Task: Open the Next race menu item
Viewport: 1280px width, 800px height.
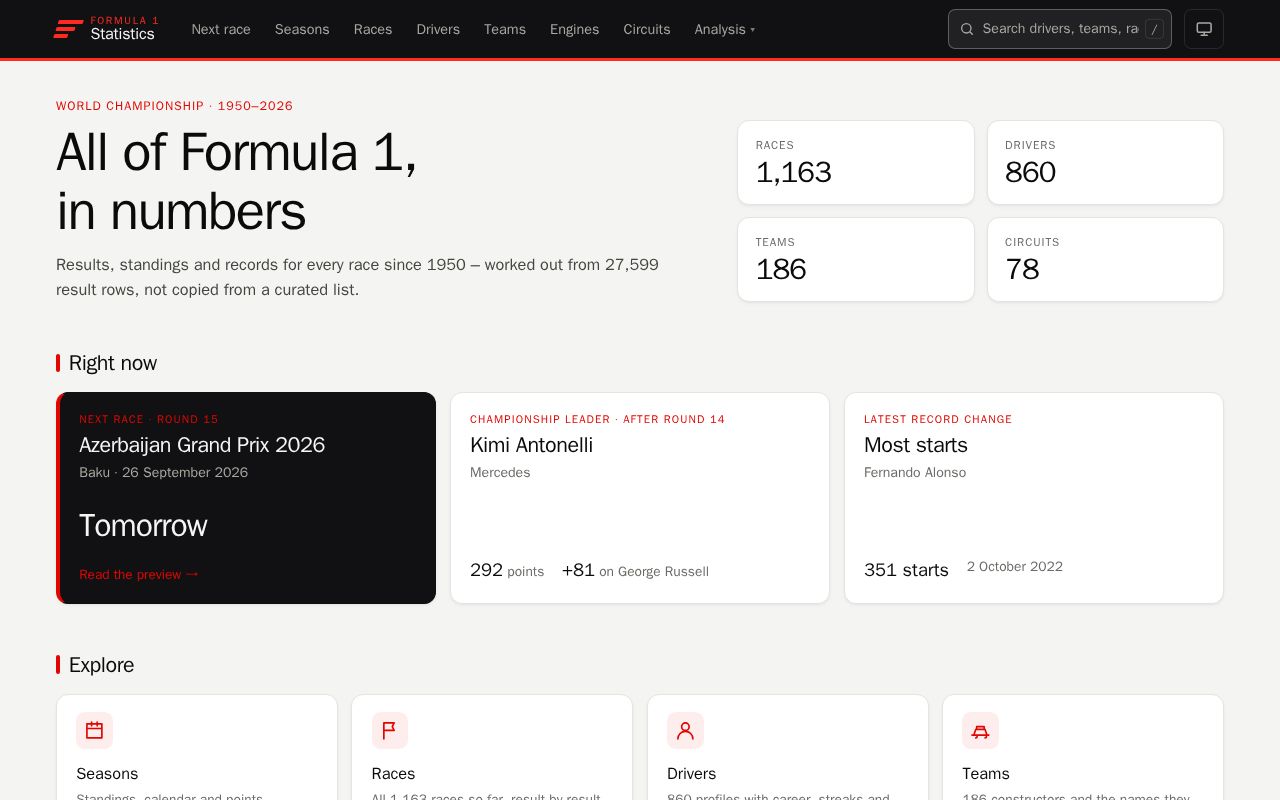Action: [x=221, y=29]
